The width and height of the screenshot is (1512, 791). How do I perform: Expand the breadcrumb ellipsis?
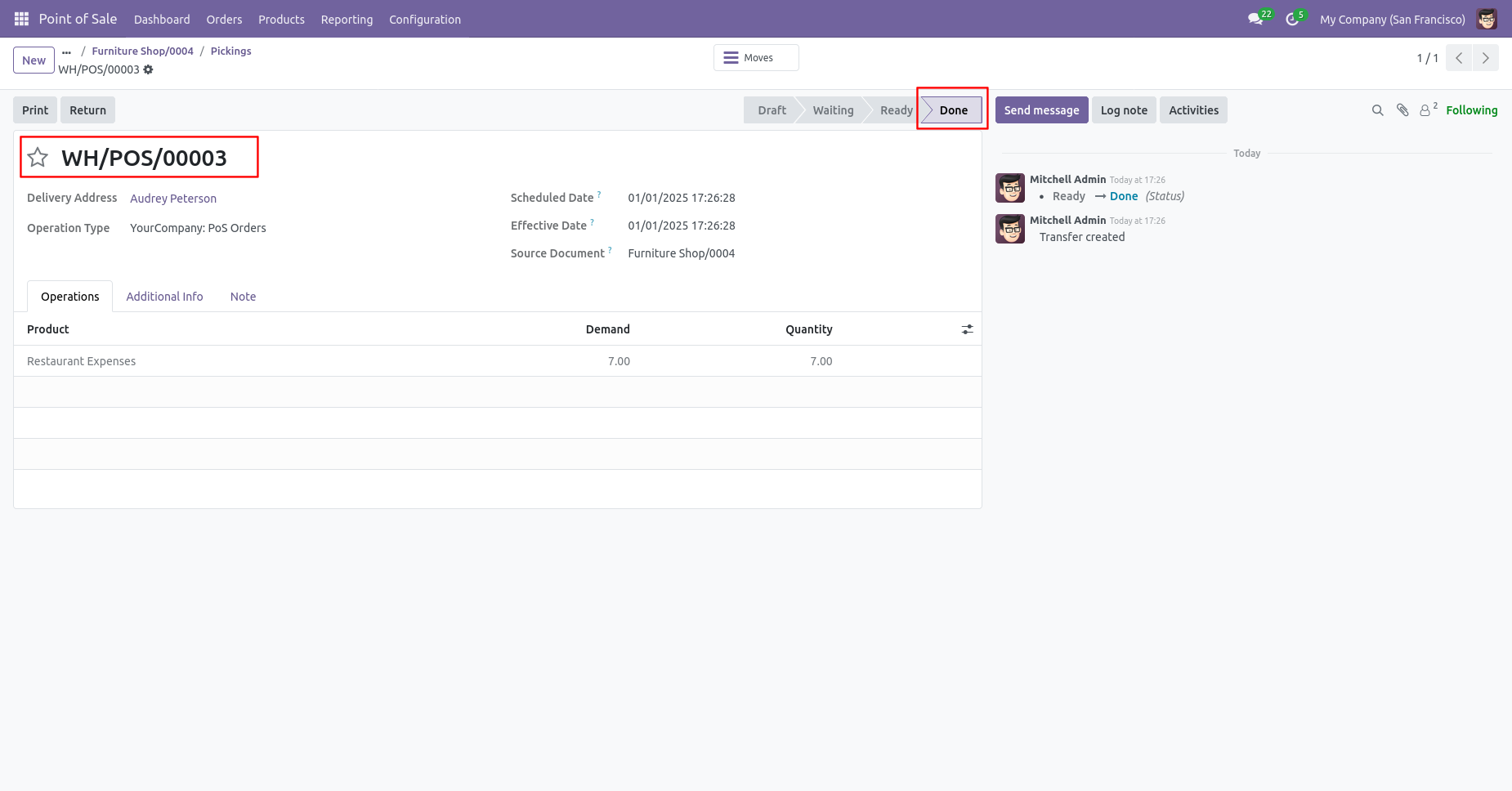click(x=67, y=51)
